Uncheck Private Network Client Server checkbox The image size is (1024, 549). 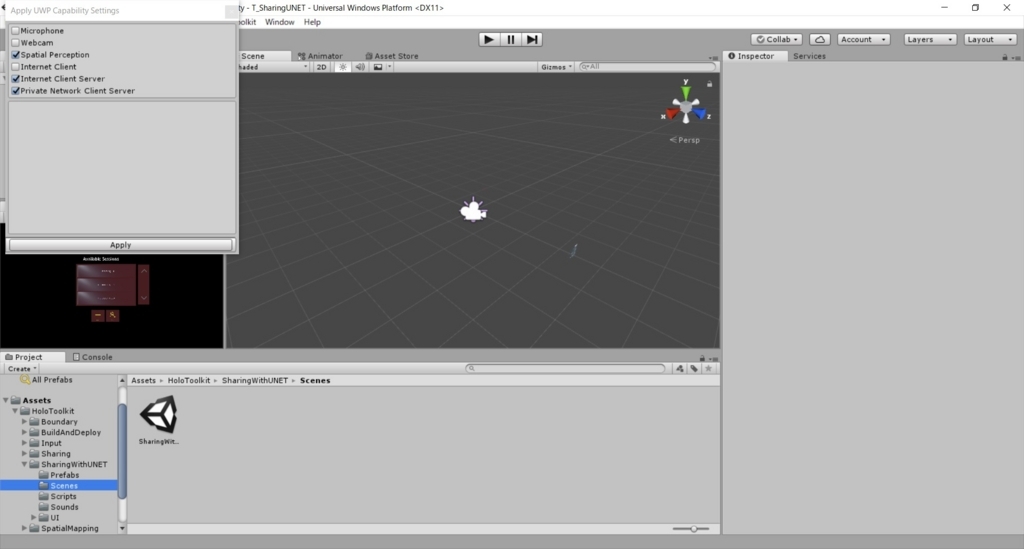coord(16,91)
